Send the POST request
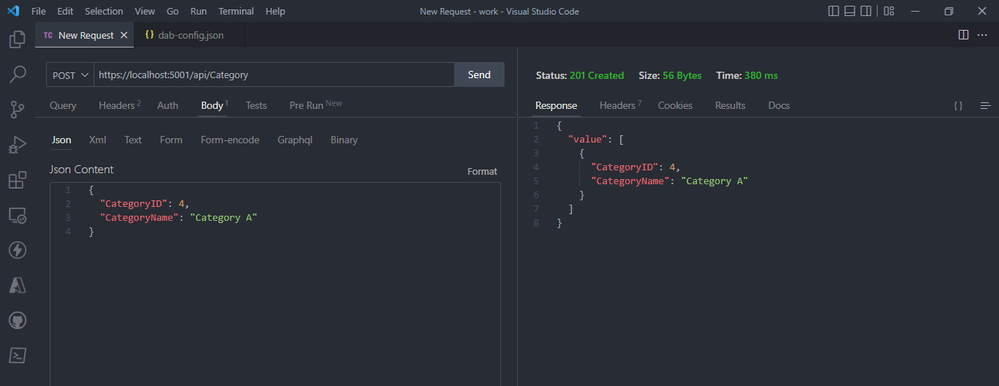999x386 pixels. [479, 75]
